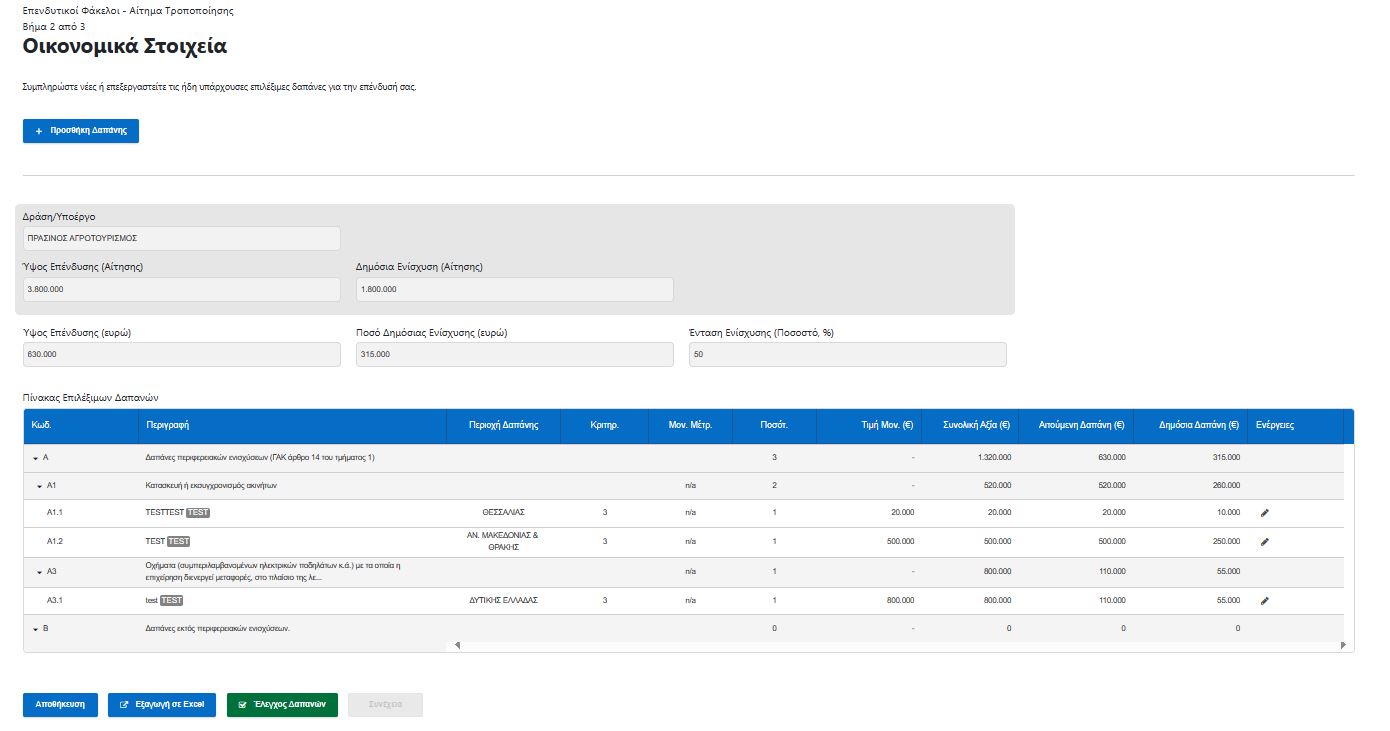1390x731 pixels.
Task: Click Ποσό Δημόσιας Ενίσχυσης field 315.000
Action: tap(514, 355)
